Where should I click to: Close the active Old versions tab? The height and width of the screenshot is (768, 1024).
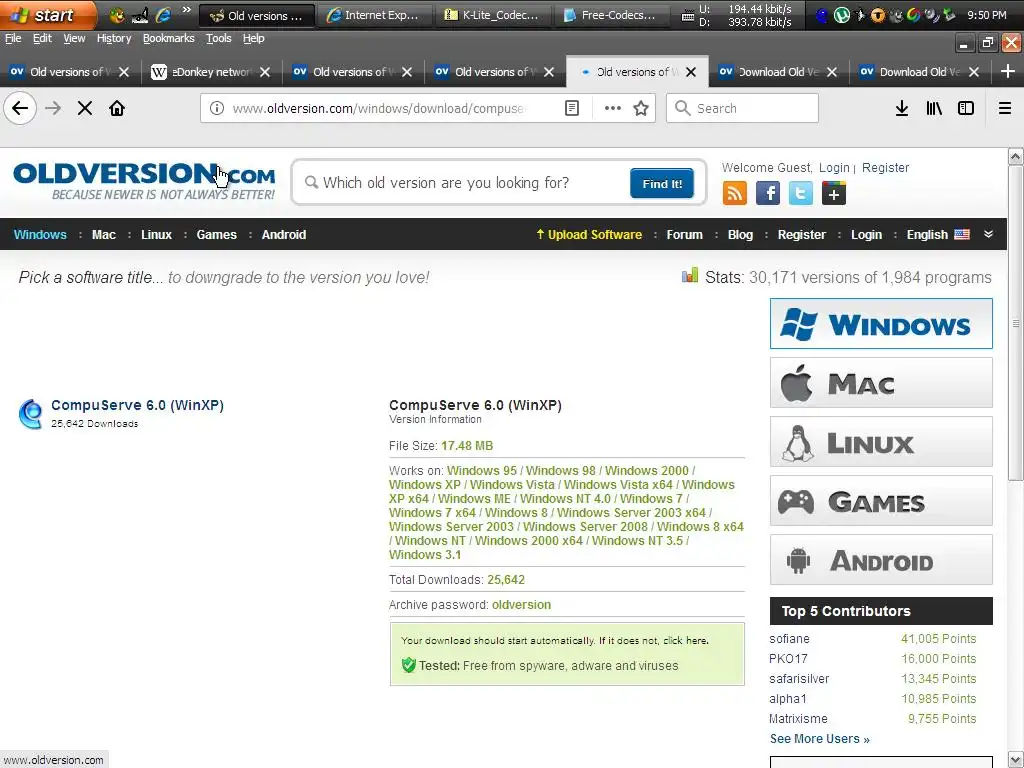point(691,72)
